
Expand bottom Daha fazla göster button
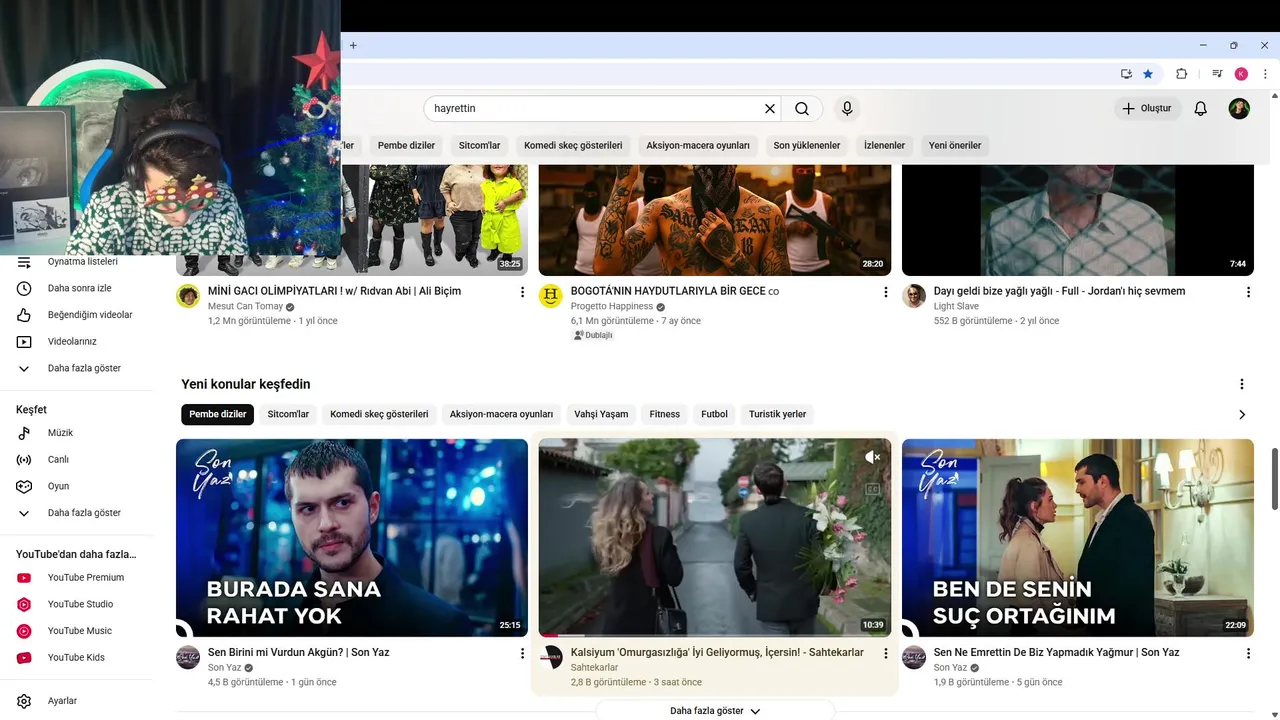click(x=715, y=710)
